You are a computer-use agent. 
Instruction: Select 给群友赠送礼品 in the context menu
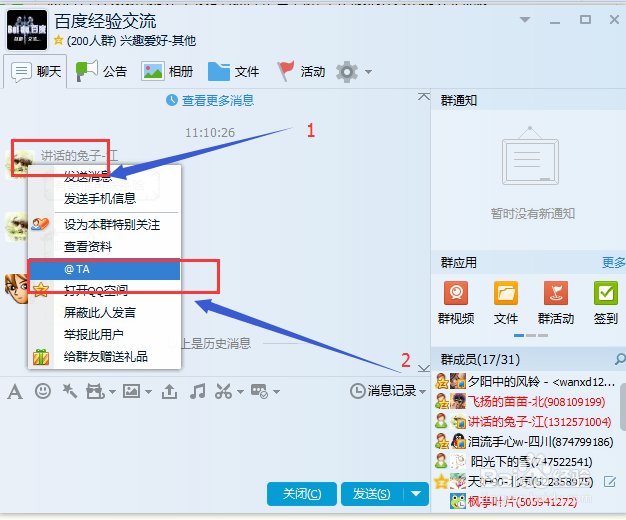tap(105, 356)
